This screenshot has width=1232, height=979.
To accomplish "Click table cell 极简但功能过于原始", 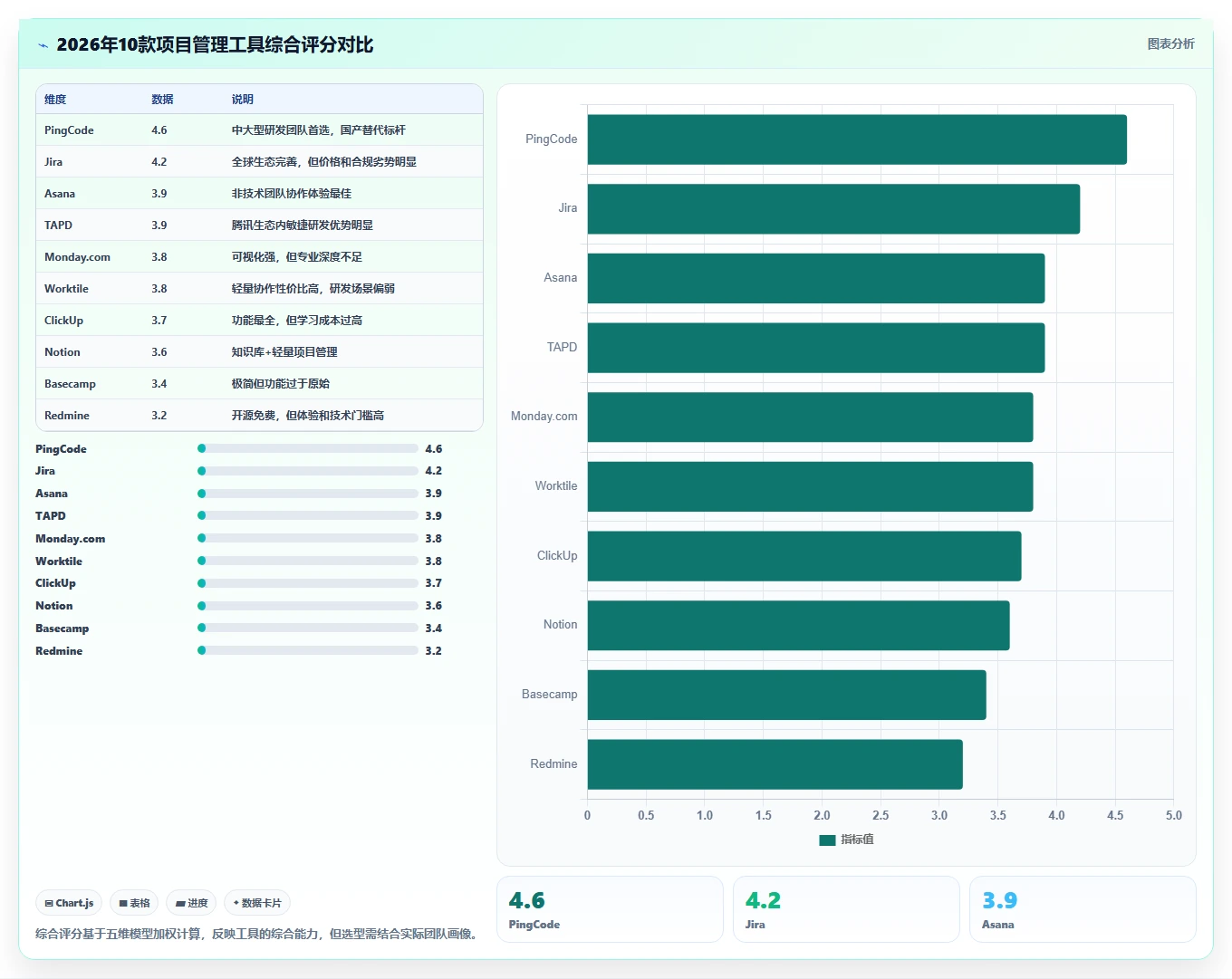I will pos(280,384).
